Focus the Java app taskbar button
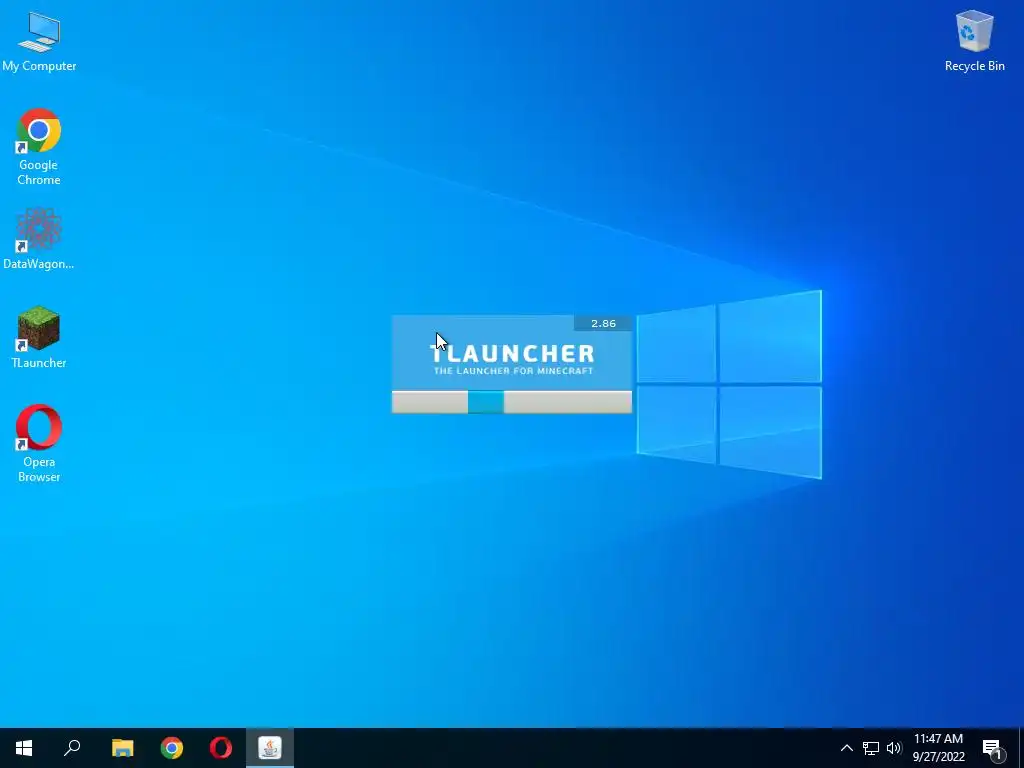This screenshot has width=1024, height=768. pyautogui.click(x=270, y=748)
